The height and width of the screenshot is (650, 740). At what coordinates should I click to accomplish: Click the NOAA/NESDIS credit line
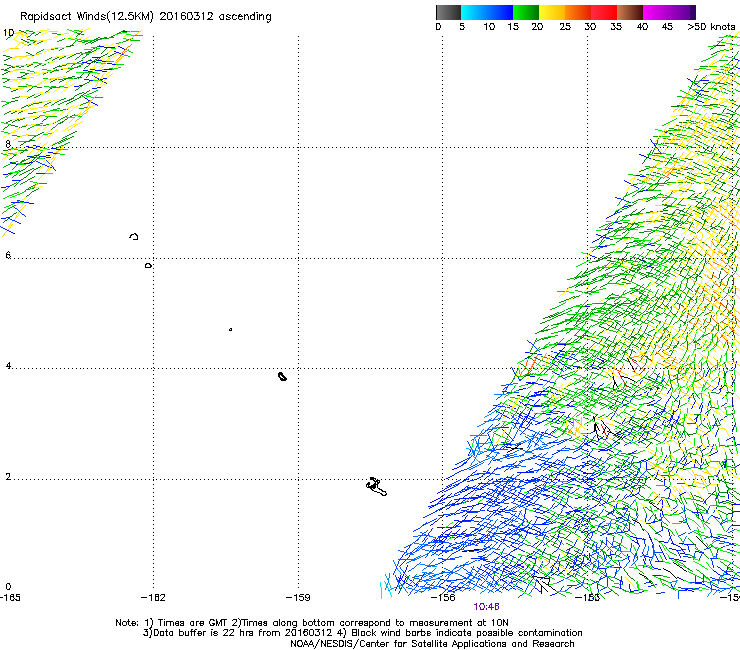[x=432, y=644]
